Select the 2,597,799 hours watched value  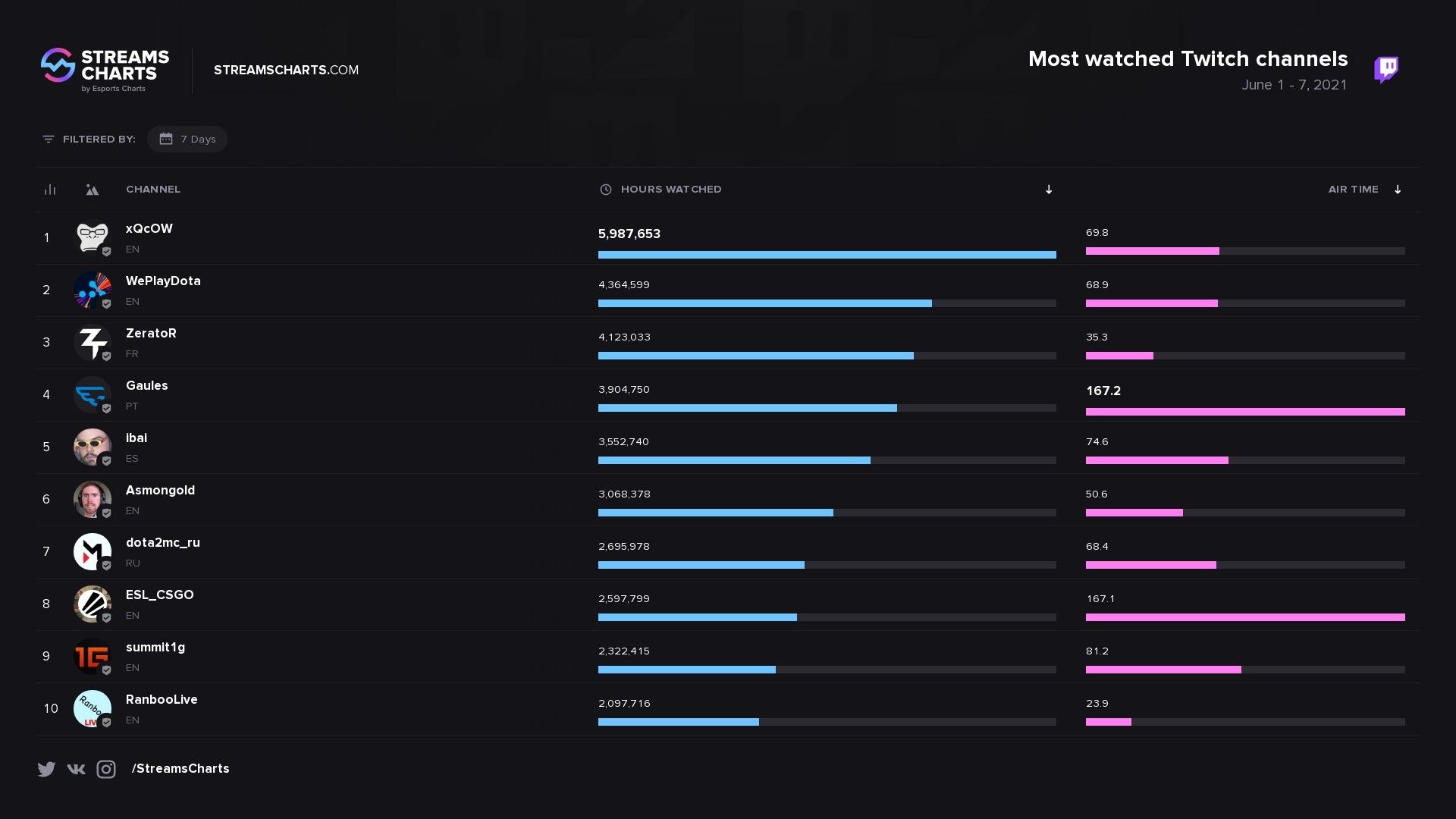coord(624,598)
